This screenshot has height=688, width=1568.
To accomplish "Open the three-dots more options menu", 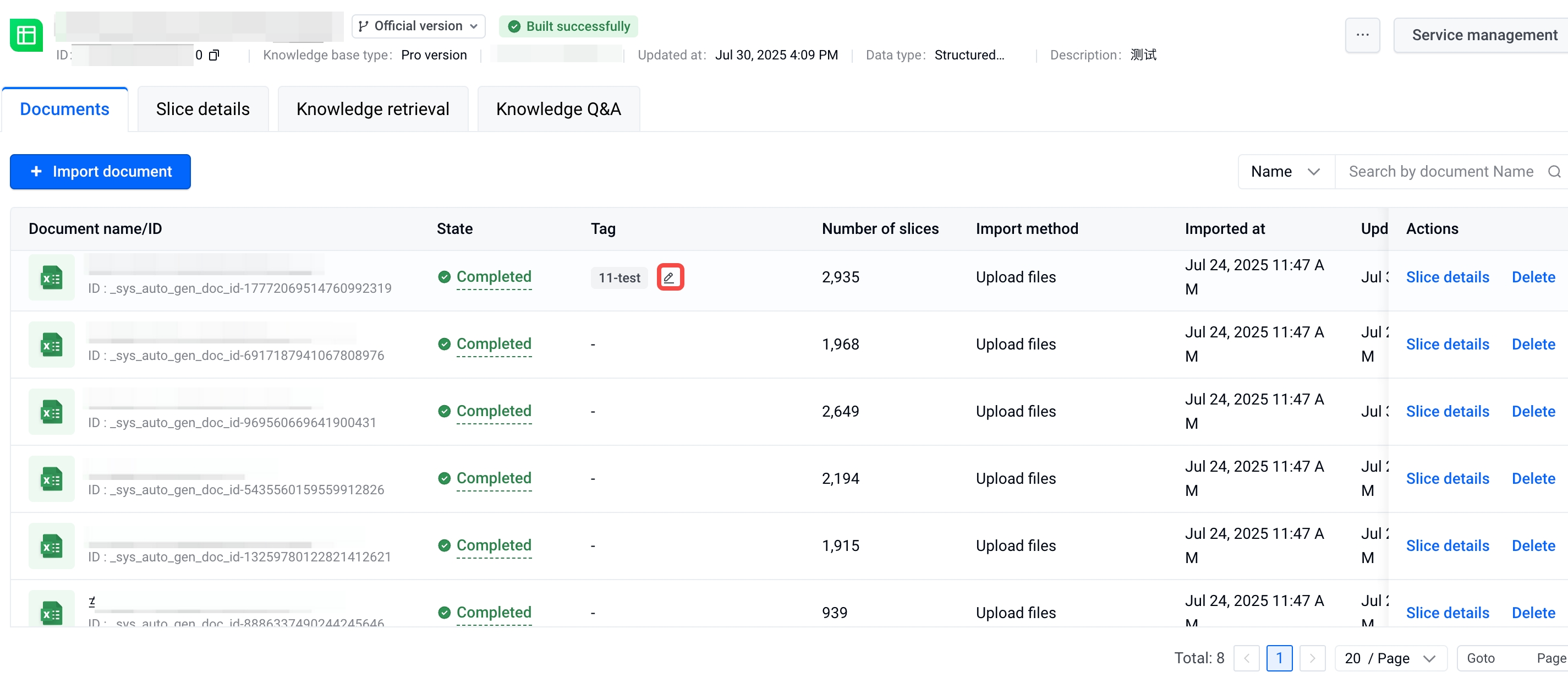I will (1362, 35).
